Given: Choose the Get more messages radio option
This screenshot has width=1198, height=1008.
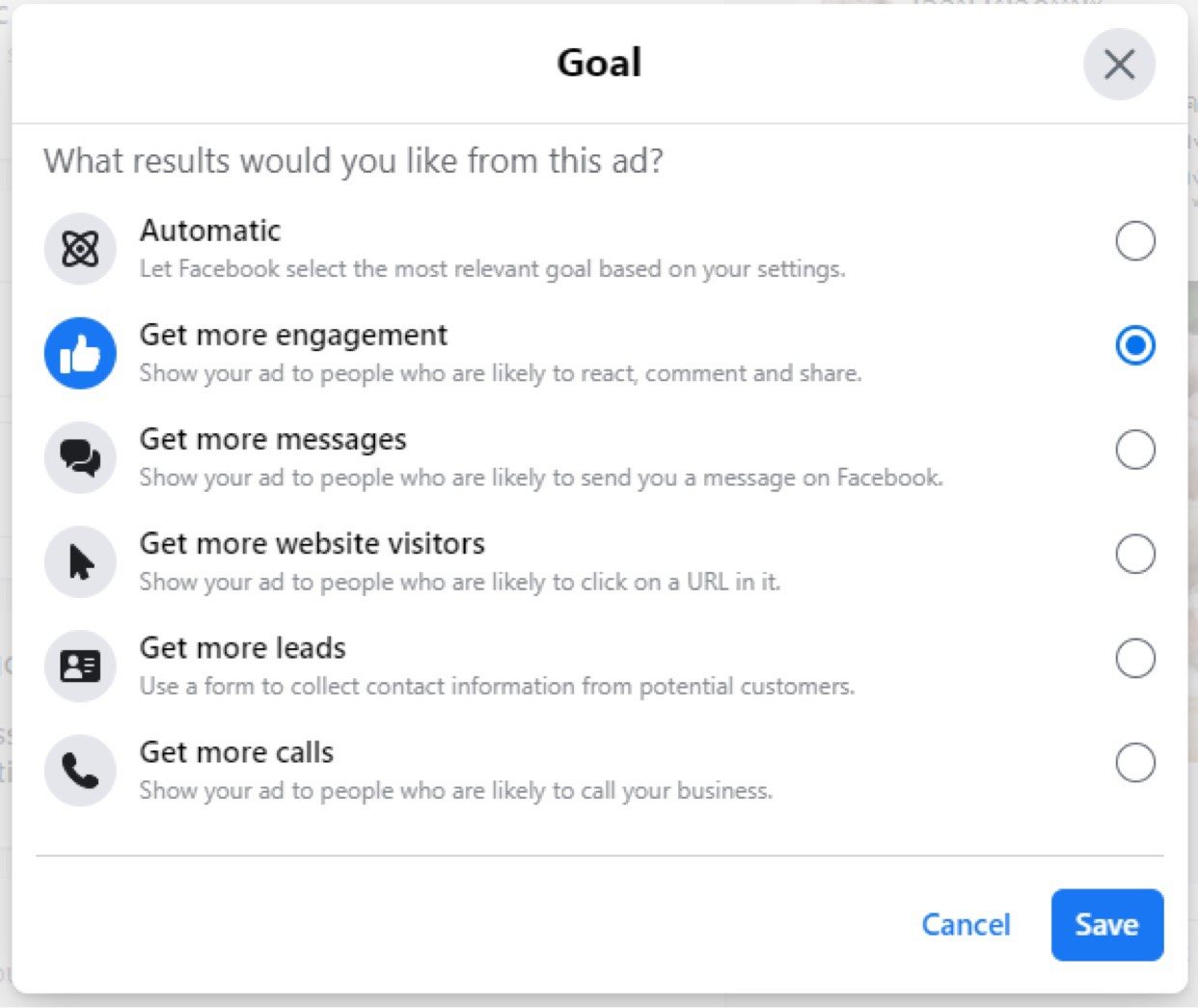Looking at the screenshot, I should point(1134,450).
